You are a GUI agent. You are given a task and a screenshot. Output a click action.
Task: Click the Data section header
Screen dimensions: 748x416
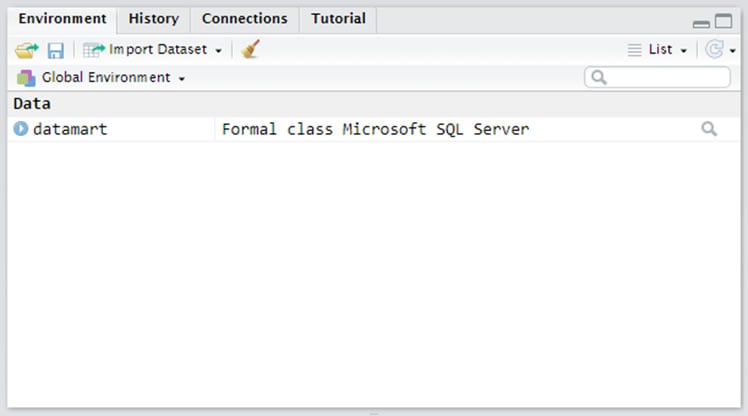click(32, 104)
